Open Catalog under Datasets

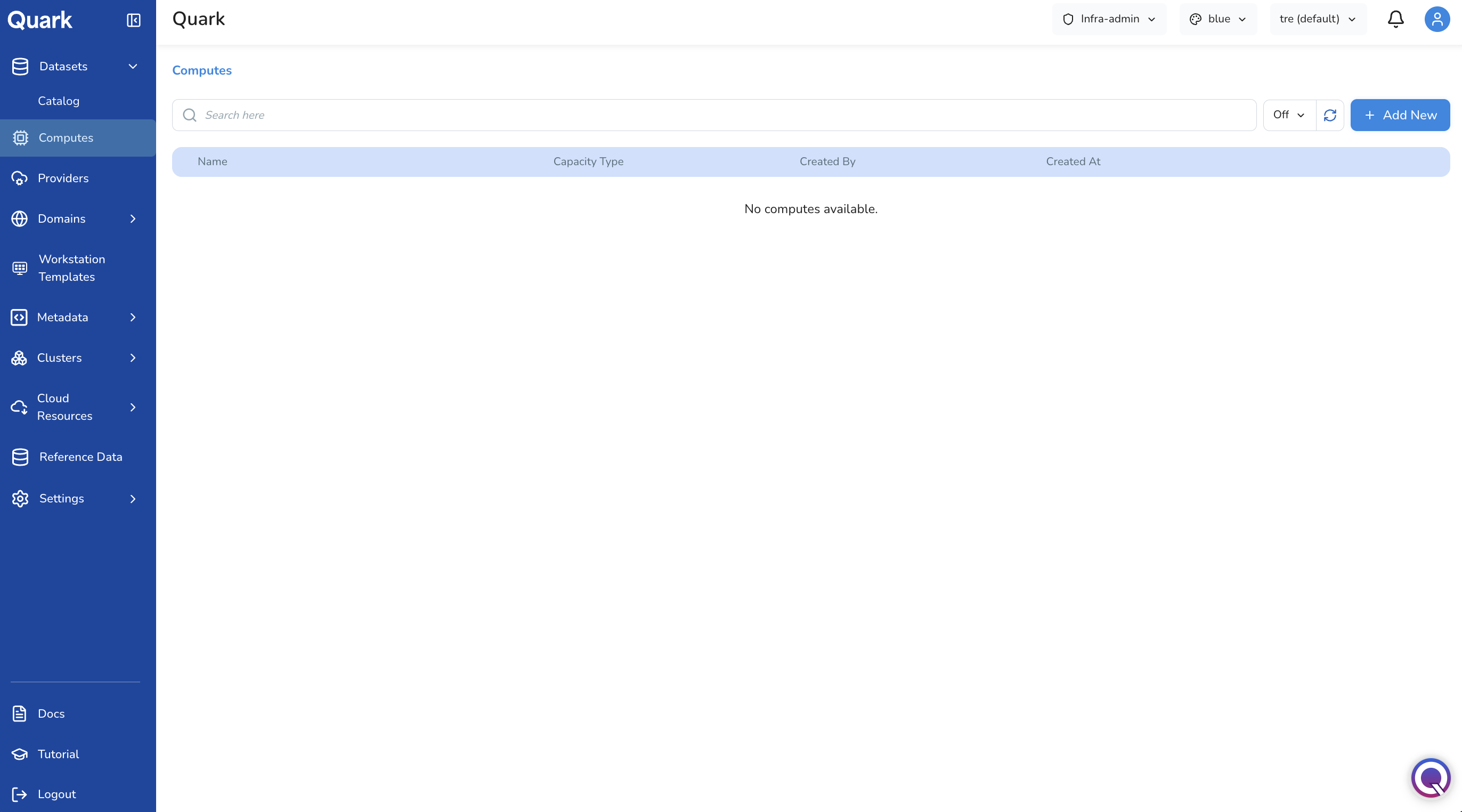59,101
